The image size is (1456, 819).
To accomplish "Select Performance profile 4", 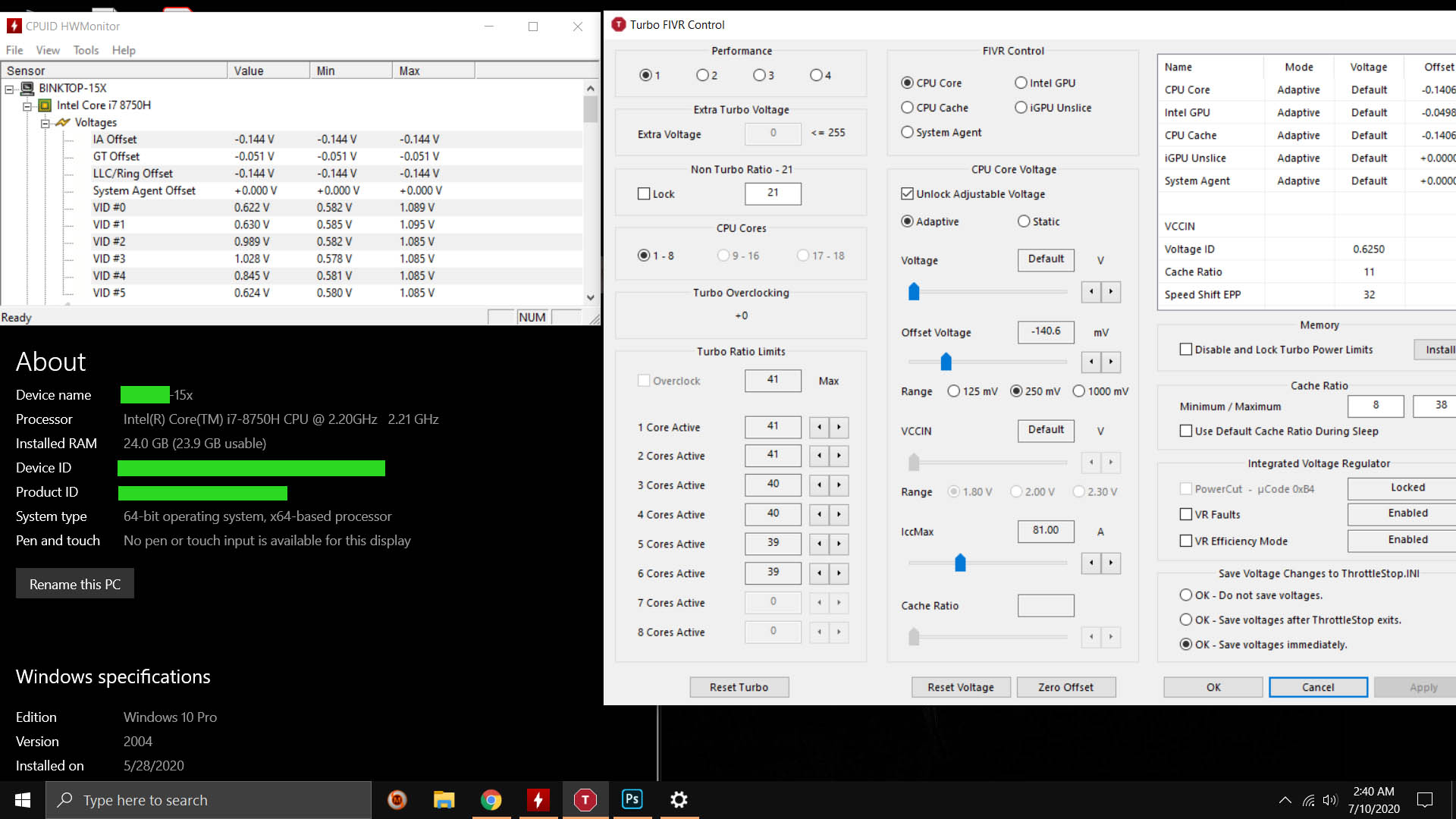I will pyautogui.click(x=816, y=75).
